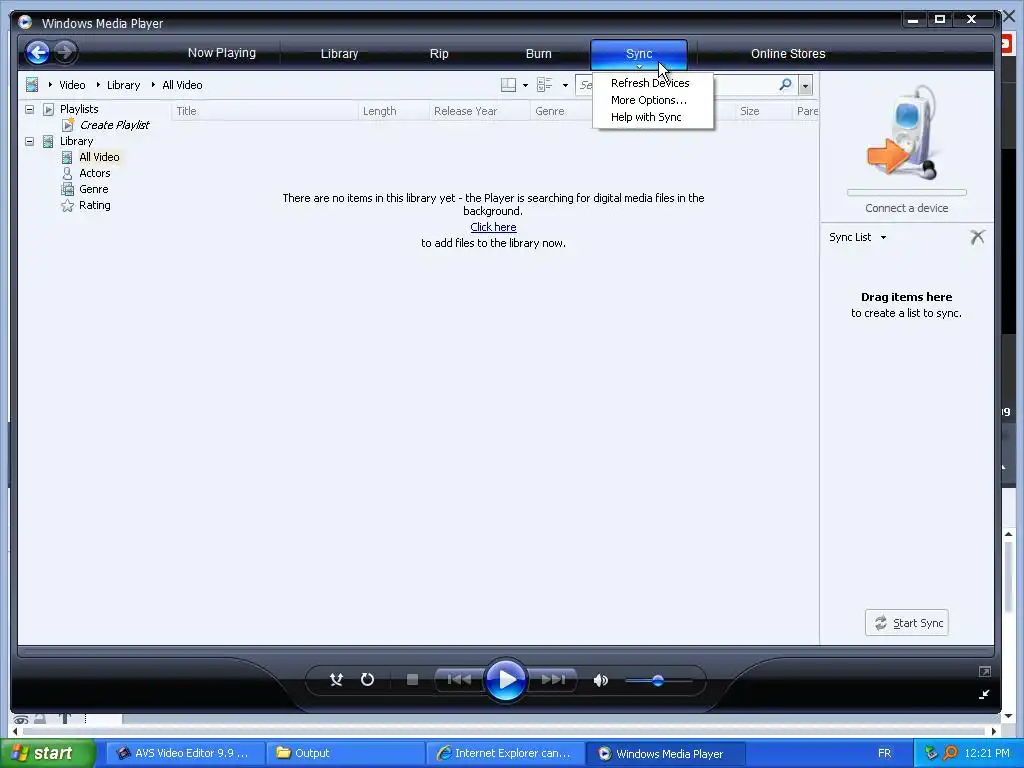Open the layout options dropdown arrow
Screen dimensions: 1024x768
click(525, 85)
